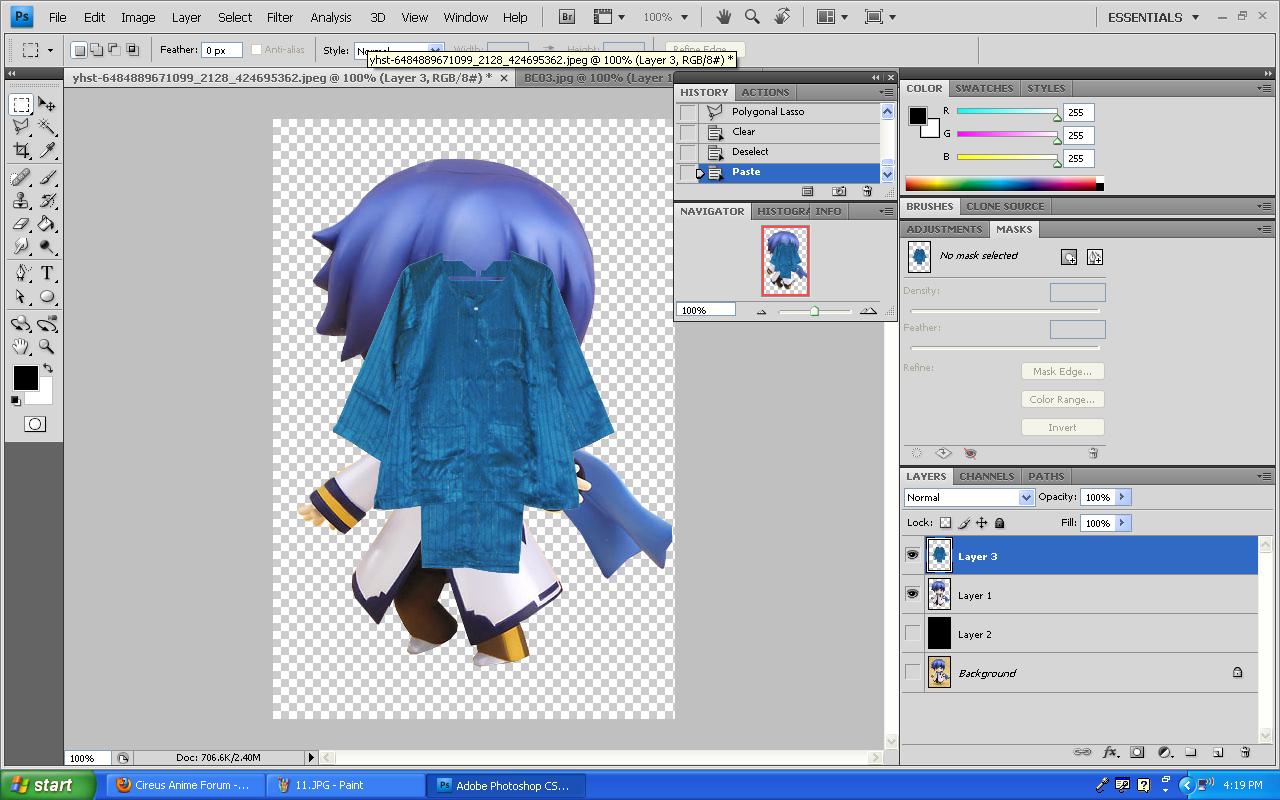Select the Clone Stamp tool
The width and height of the screenshot is (1280, 800).
coord(21,201)
